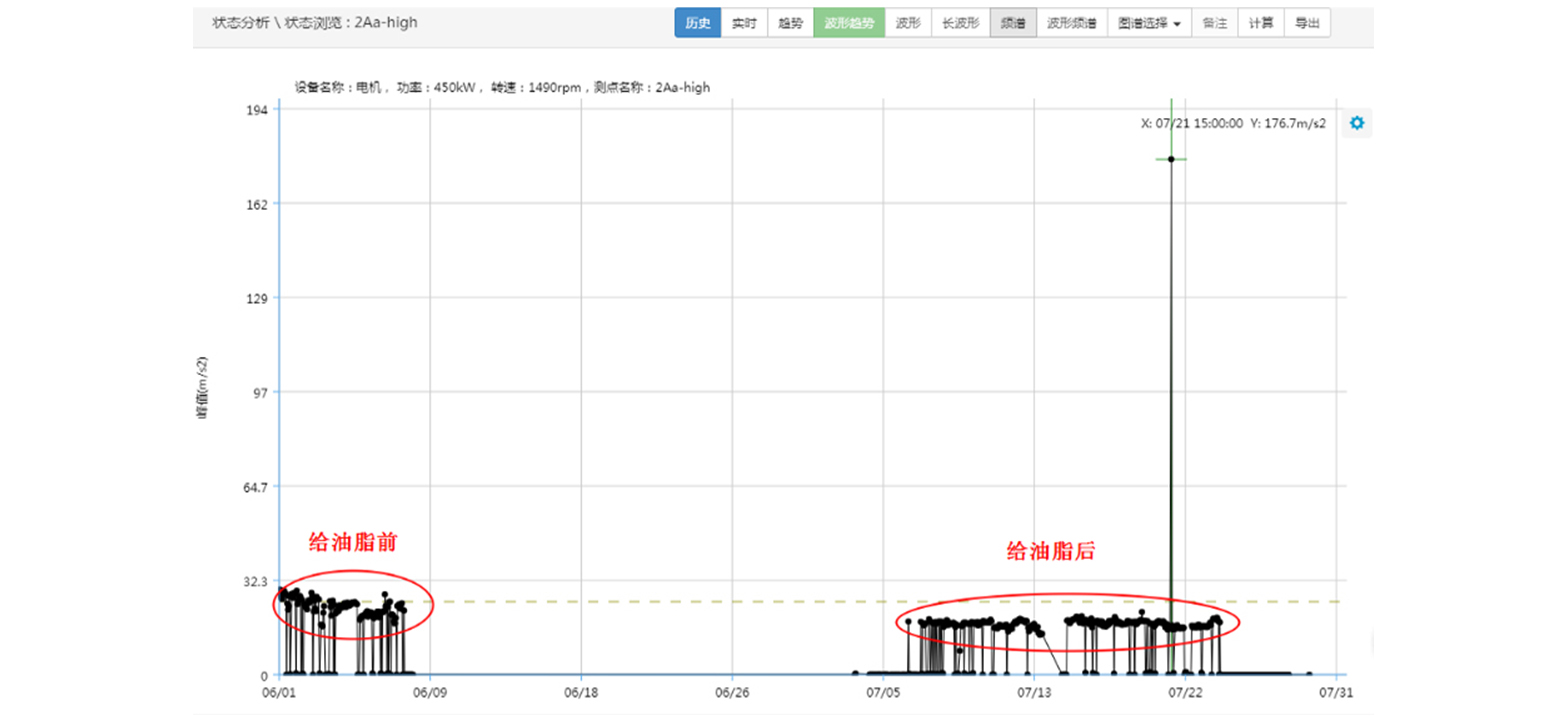Viewport: 1568px width, 716px height.
Task: Click the 备注 remarks button
Action: click(1214, 23)
